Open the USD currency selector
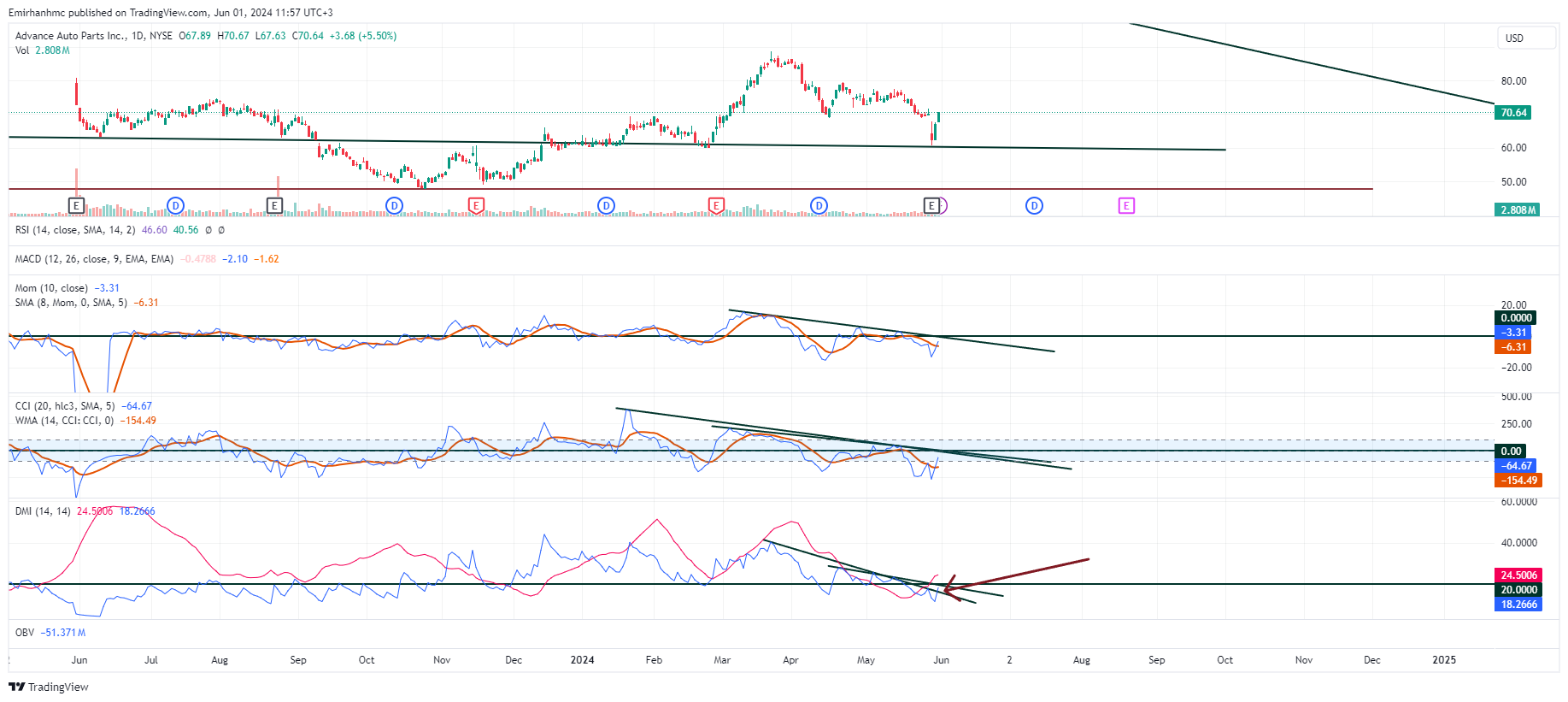The image size is (1568, 702). 1526,38
